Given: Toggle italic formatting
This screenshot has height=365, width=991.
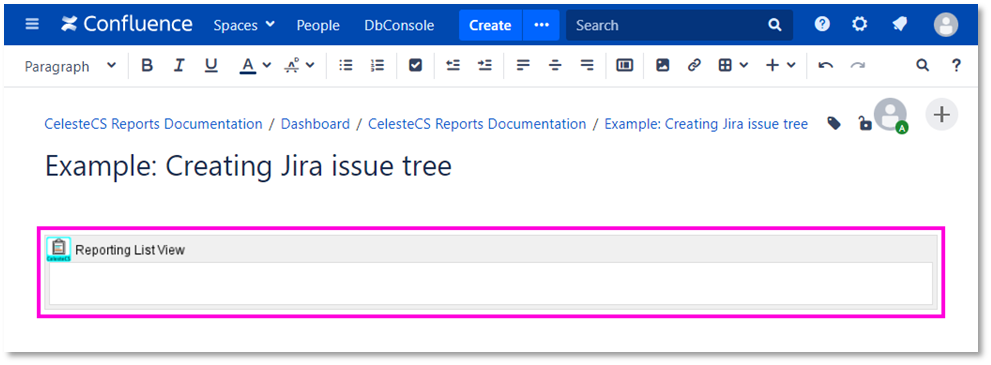Looking at the screenshot, I should (x=179, y=66).
